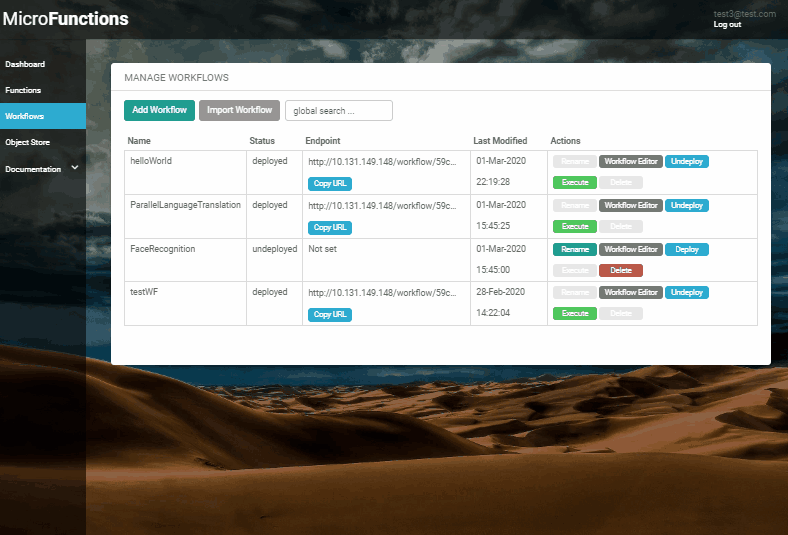Click ParallelLanguageTranslation endpoint URL text
Viewport: 788px width, 535px height.
382,205
